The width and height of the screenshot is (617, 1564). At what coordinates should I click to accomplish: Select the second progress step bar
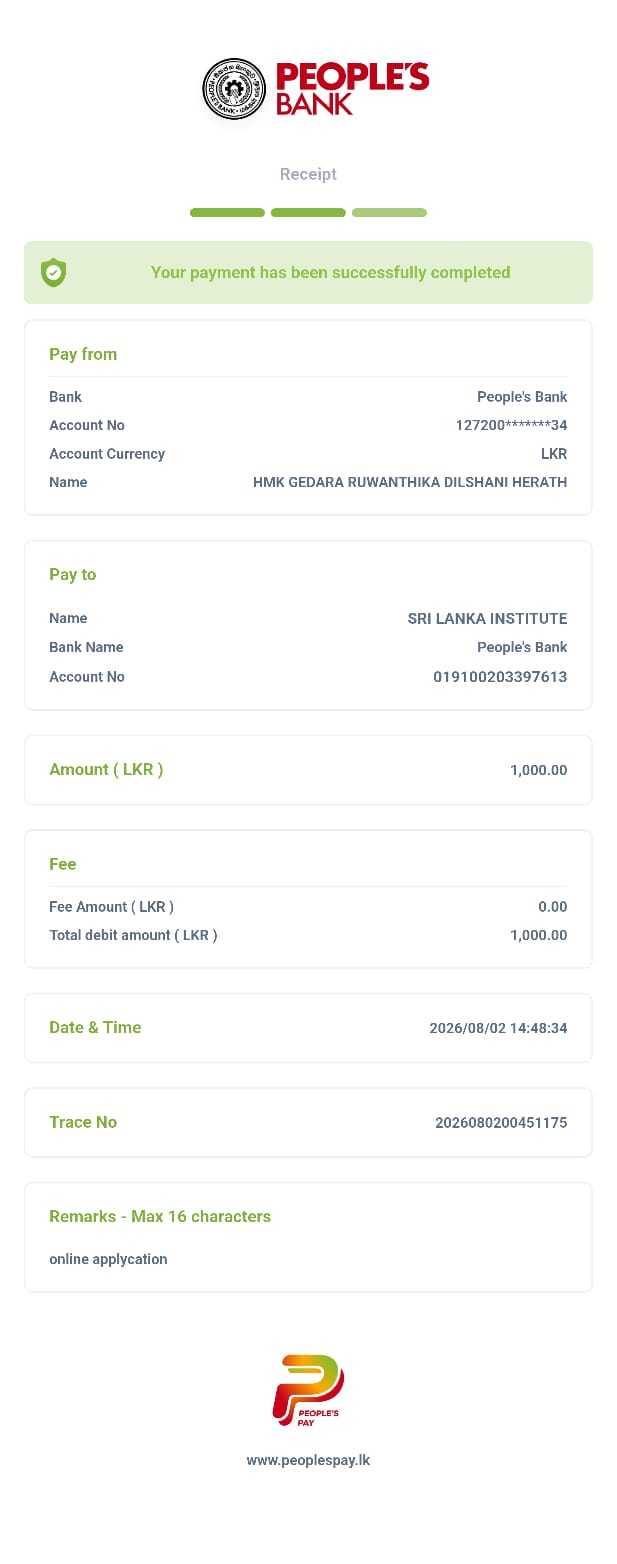point(308,213)
